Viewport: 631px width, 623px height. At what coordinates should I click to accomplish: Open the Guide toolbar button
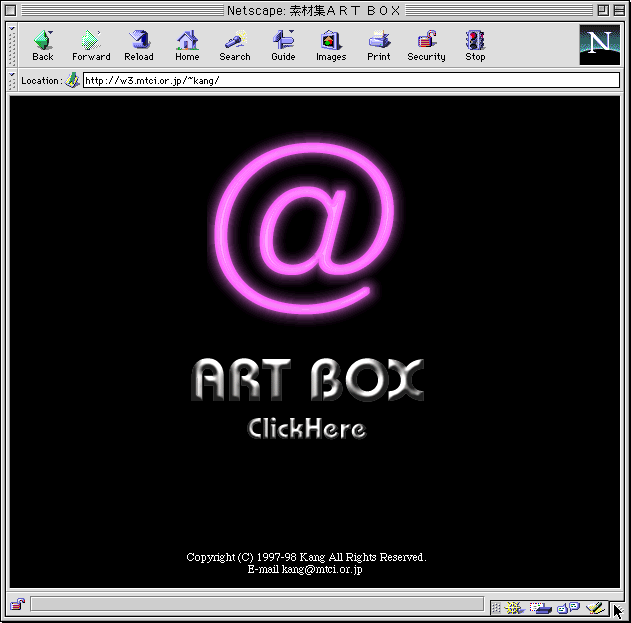point(283,45)
